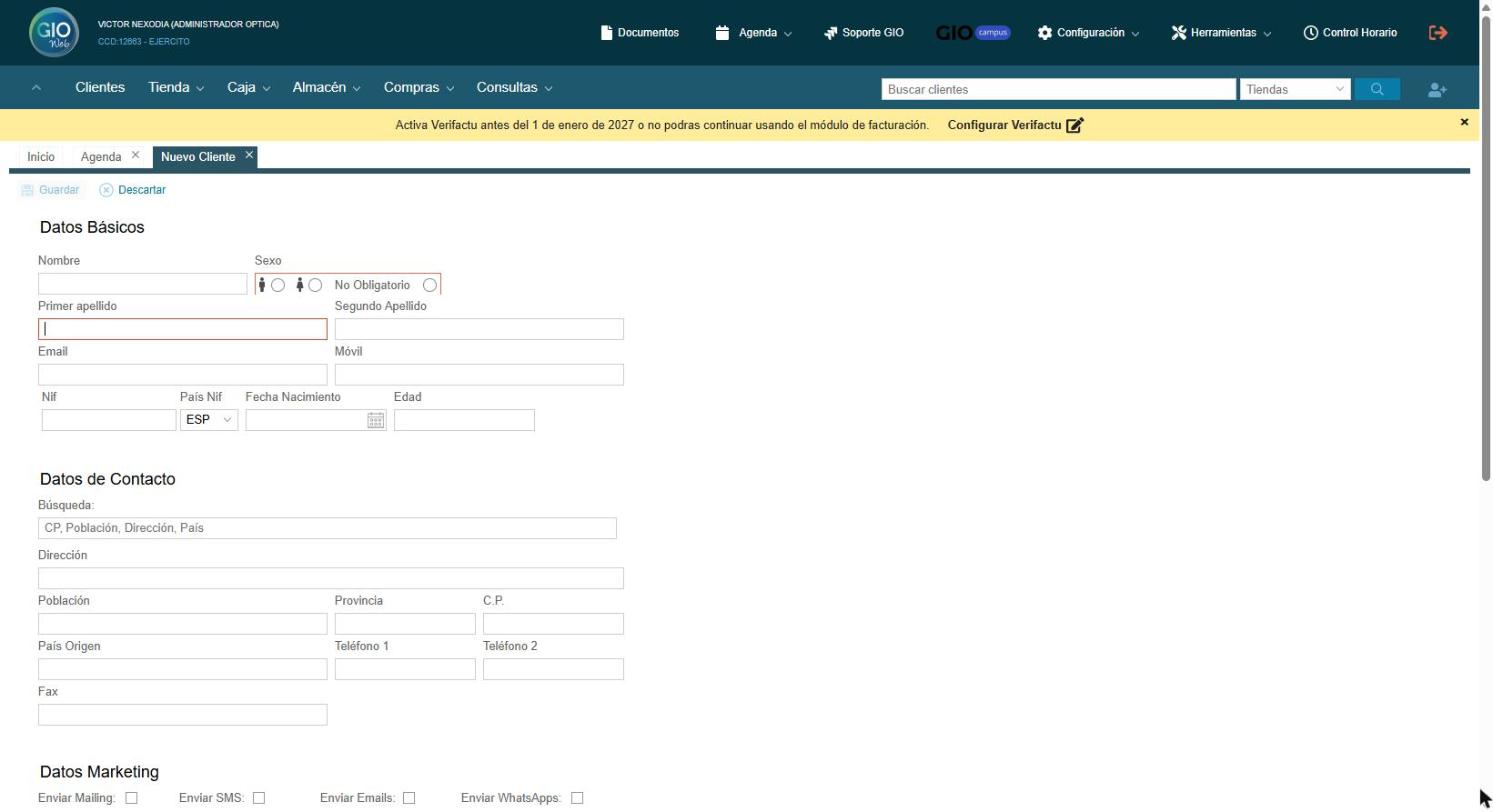Click the Teléfono 1 field
Screen dimensions: 1493x812
coord(405,669)
